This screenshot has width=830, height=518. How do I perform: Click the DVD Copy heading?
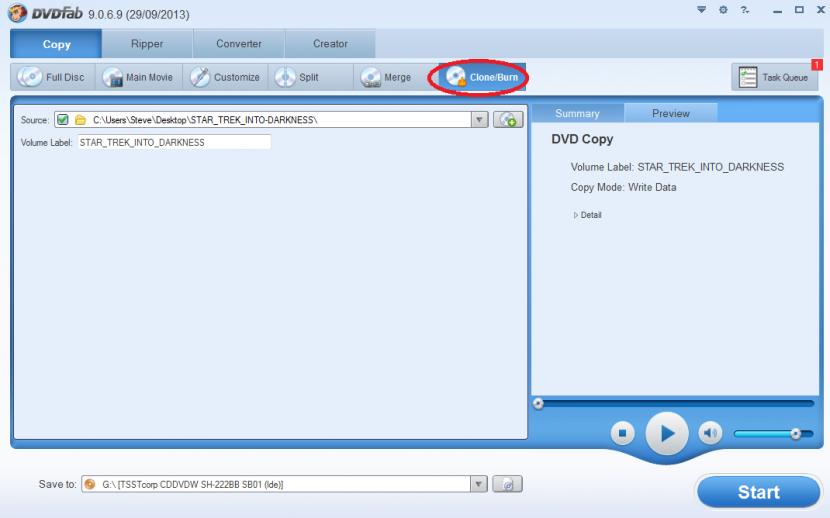(582, 139)
